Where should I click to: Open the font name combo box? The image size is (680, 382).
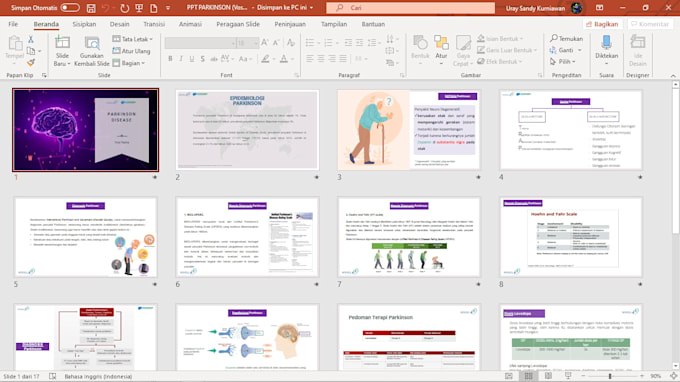[200, 43]
